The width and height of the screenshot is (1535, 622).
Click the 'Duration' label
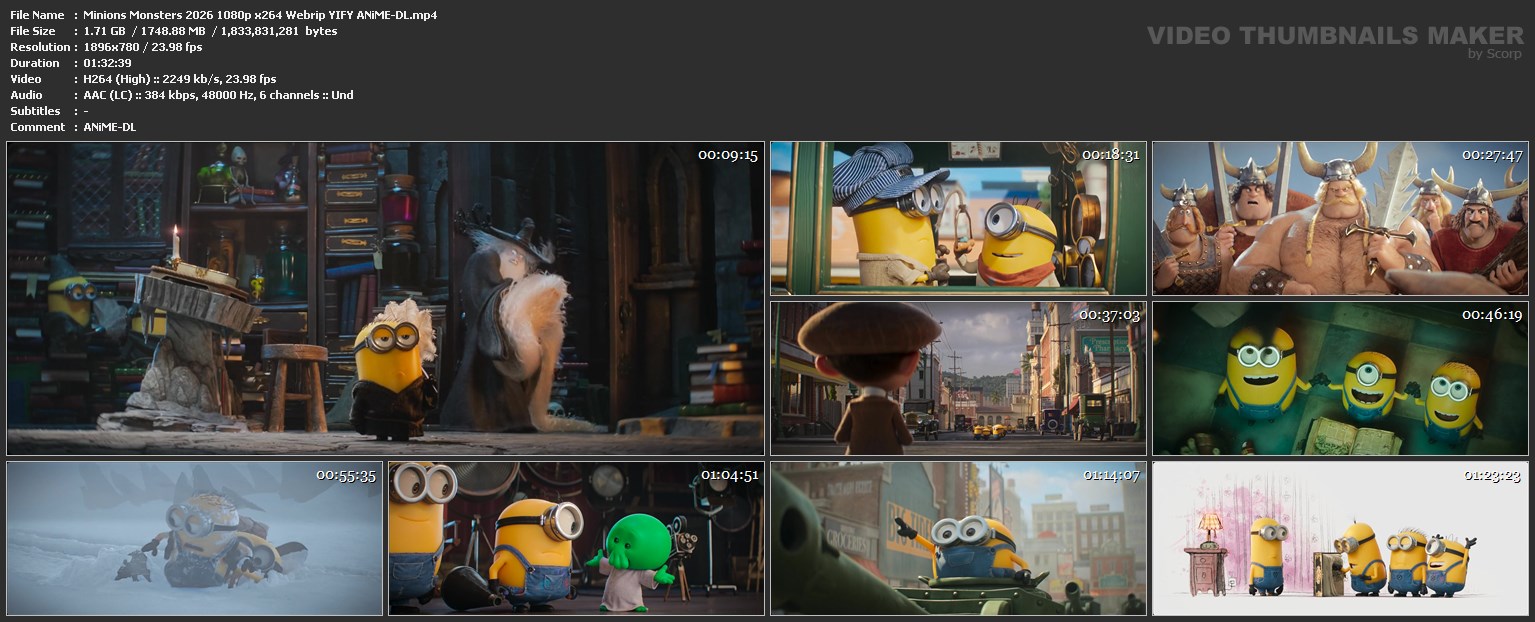pos(35,63)
